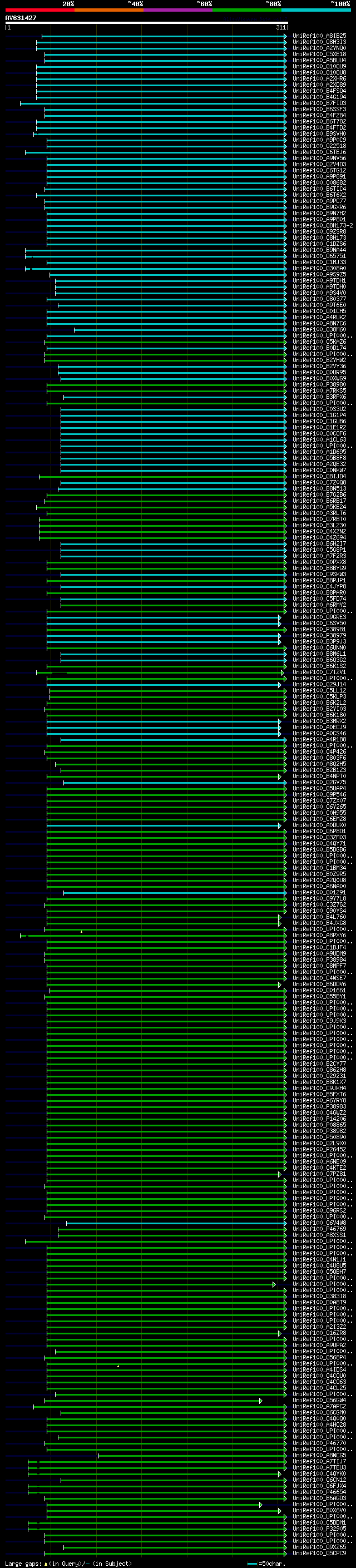Click the green ~80% identity legend segment
The image size is (356, 1568).
tap(247, 10)
